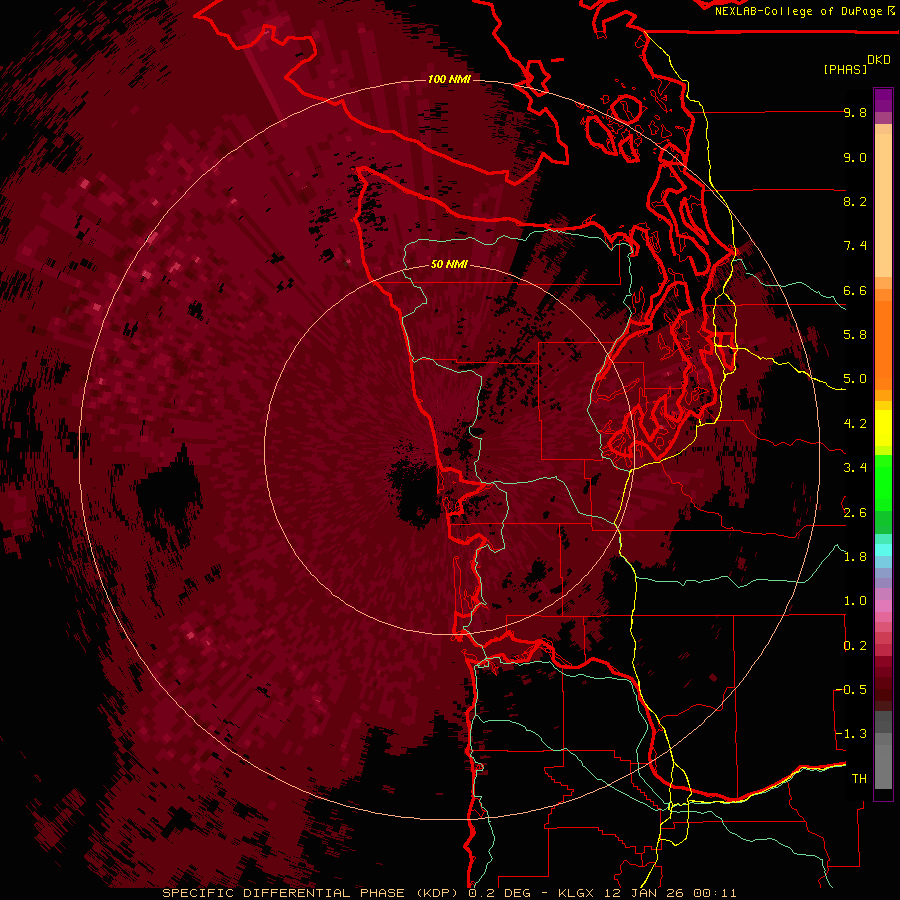Screen dimensions: 900x900
Task: Click the 4.2 value on color scale
Action: pos(855,424)
